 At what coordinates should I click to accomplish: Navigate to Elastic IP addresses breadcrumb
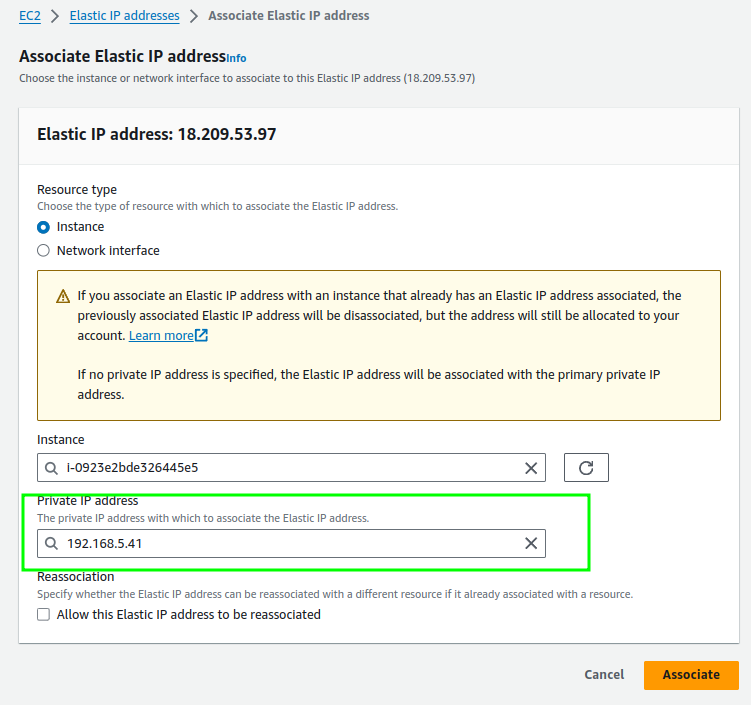[x=125, y=16]
